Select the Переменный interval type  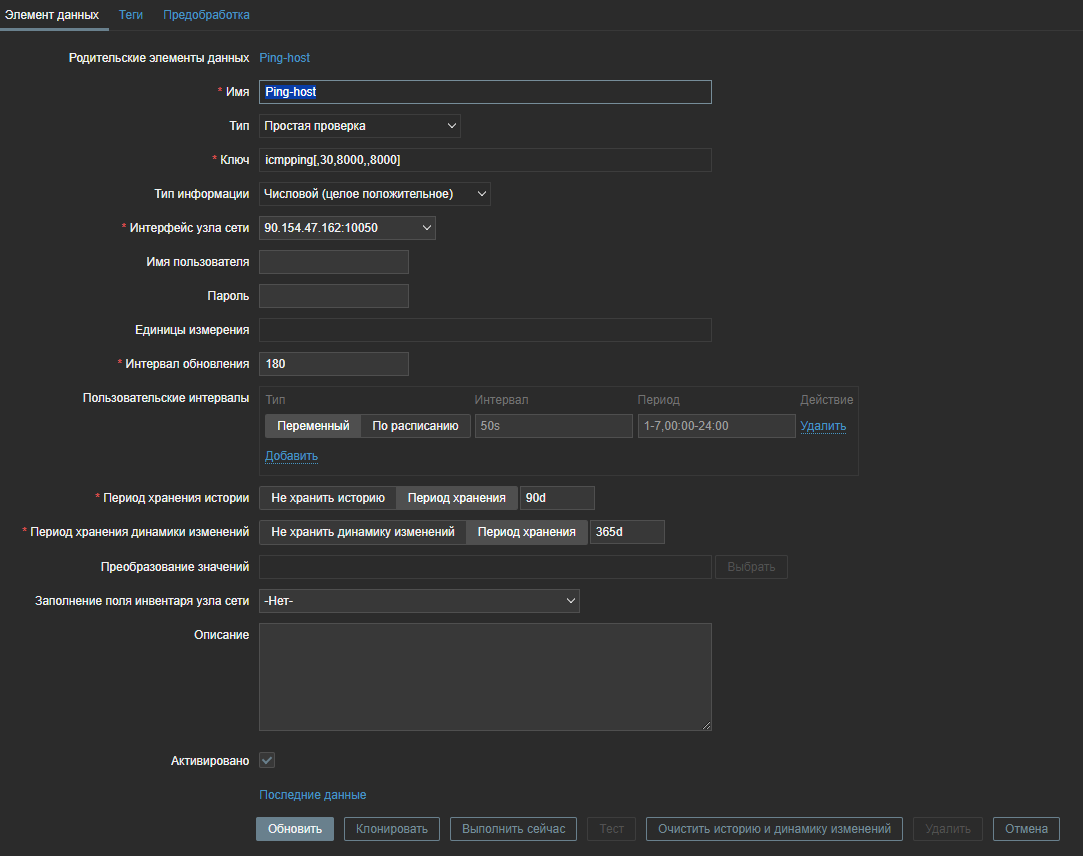pos(313,426)
